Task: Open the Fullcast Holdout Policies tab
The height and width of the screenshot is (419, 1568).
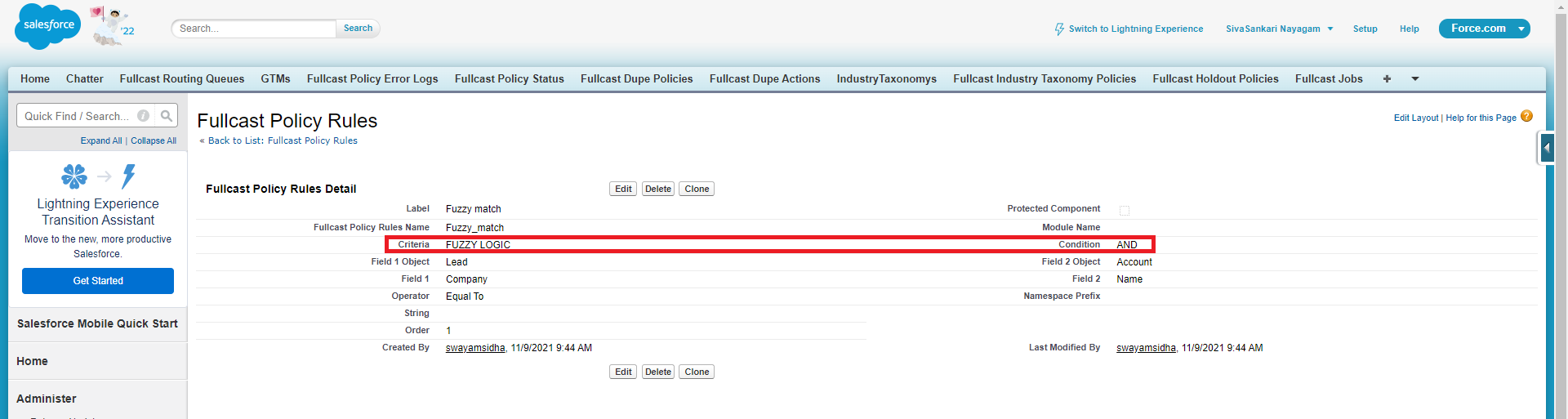Action: click(x=1216, y=78)
